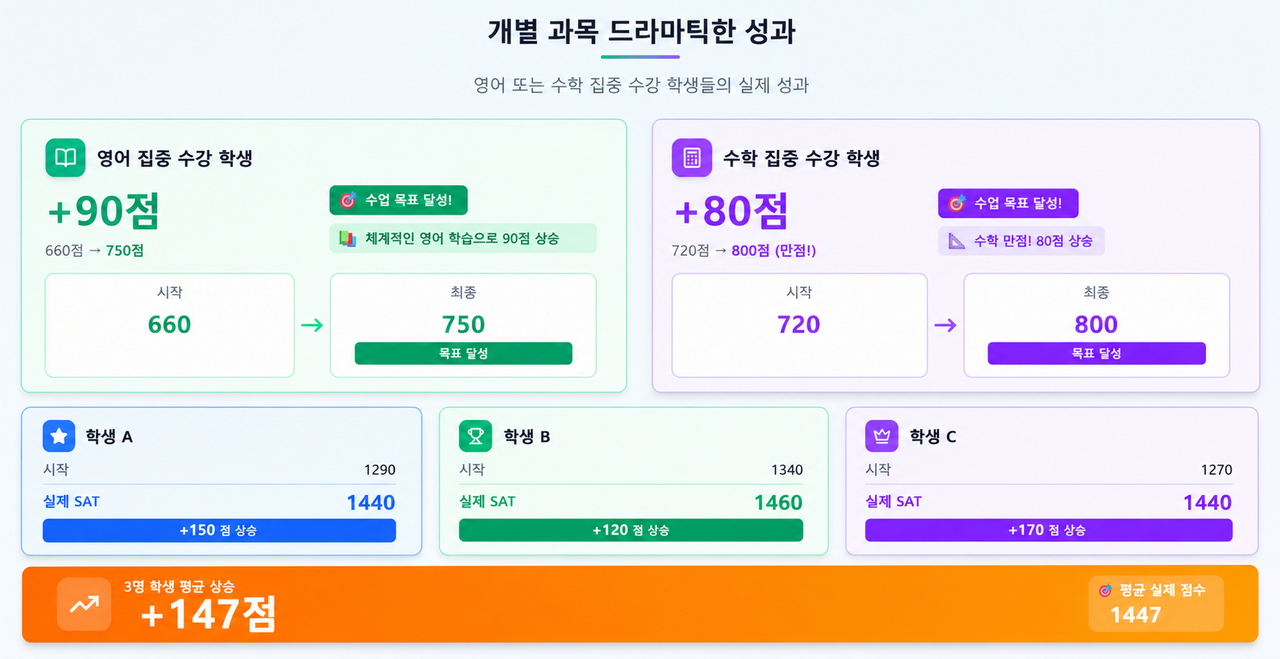This screenshot has height=659, width=1280.
Task: Click the purple crown icon for 학생 C
Action: (x=882, y=436)
